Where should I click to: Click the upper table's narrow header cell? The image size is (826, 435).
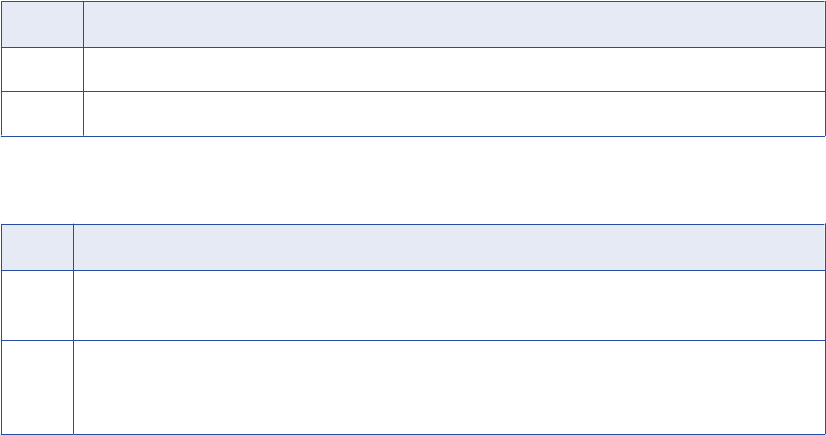[x=42, y=24]
